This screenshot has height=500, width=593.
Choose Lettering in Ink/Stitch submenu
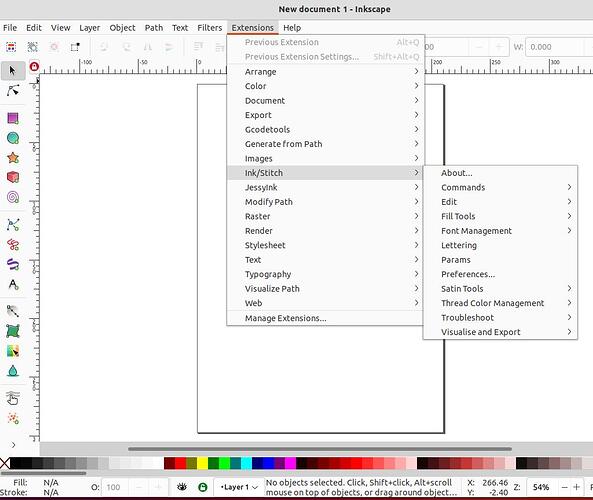click(x=500, y=245)
